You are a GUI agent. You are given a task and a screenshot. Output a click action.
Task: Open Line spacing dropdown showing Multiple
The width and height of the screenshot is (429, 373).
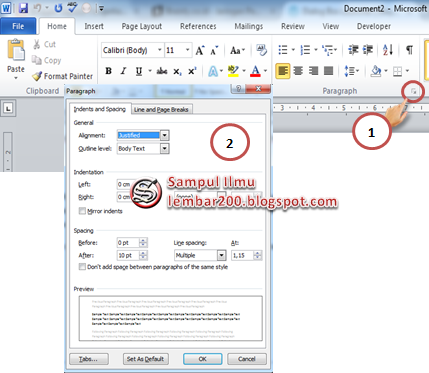pyautogui.click(x=222, y=255)
